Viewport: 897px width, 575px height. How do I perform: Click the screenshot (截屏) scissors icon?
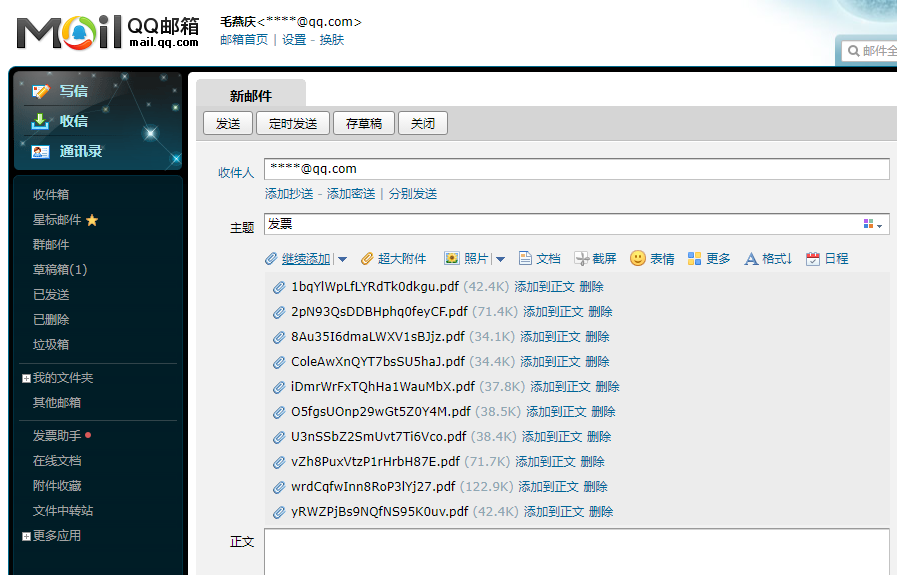click(x=582, y=259)
